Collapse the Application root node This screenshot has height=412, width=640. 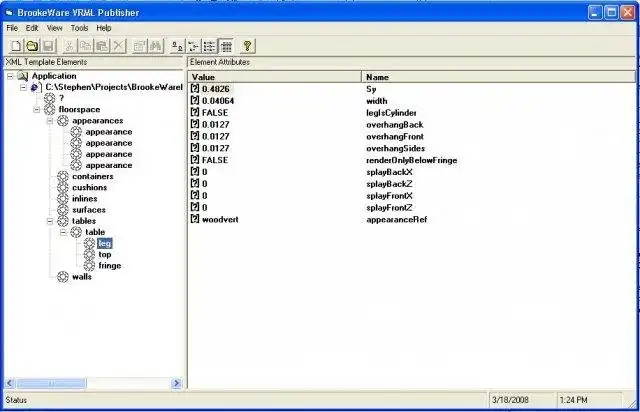(x=10, y=76)
